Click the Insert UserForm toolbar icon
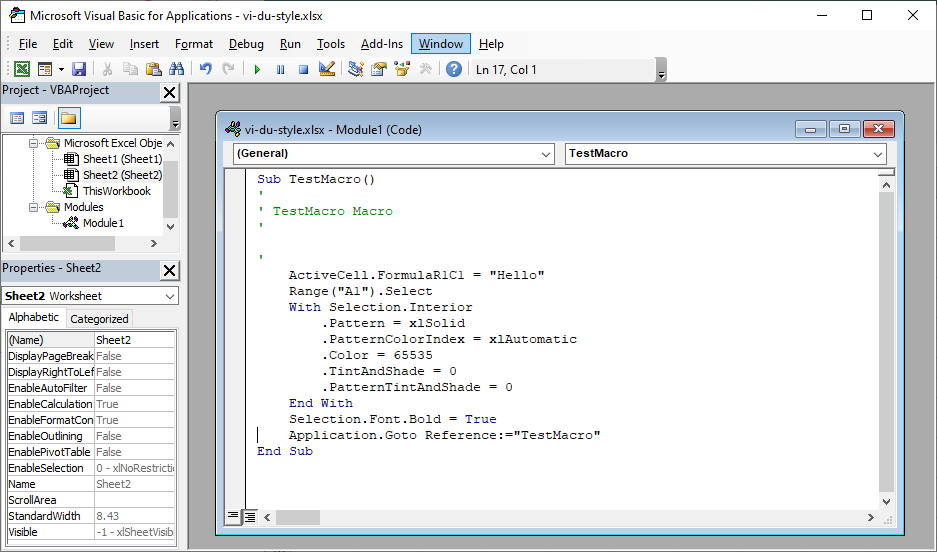The height and width of the screenshot is (552, 937). [x=45, y=69]
